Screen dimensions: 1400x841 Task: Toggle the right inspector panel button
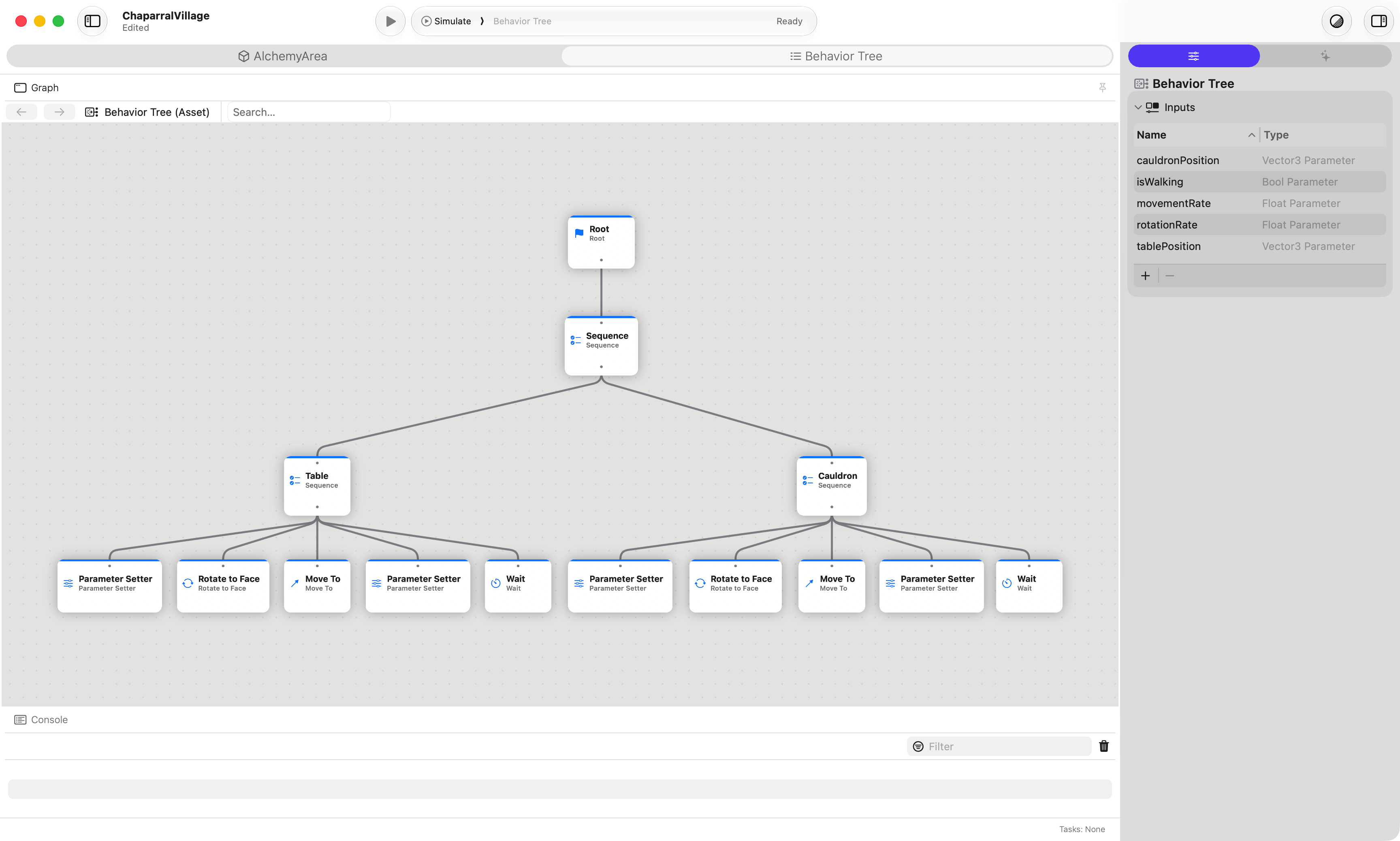point(1379,21)
